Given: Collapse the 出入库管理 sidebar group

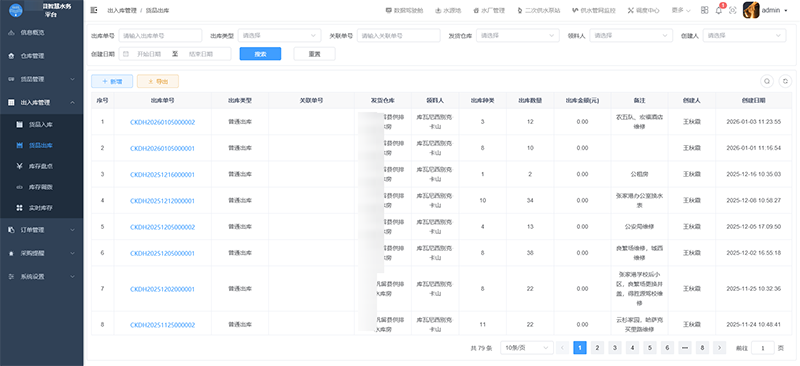Looking at the screenshot, I should coord(41,103).
